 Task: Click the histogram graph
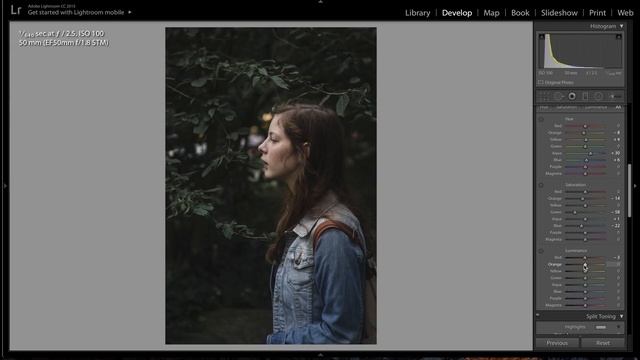click(580, 51)
